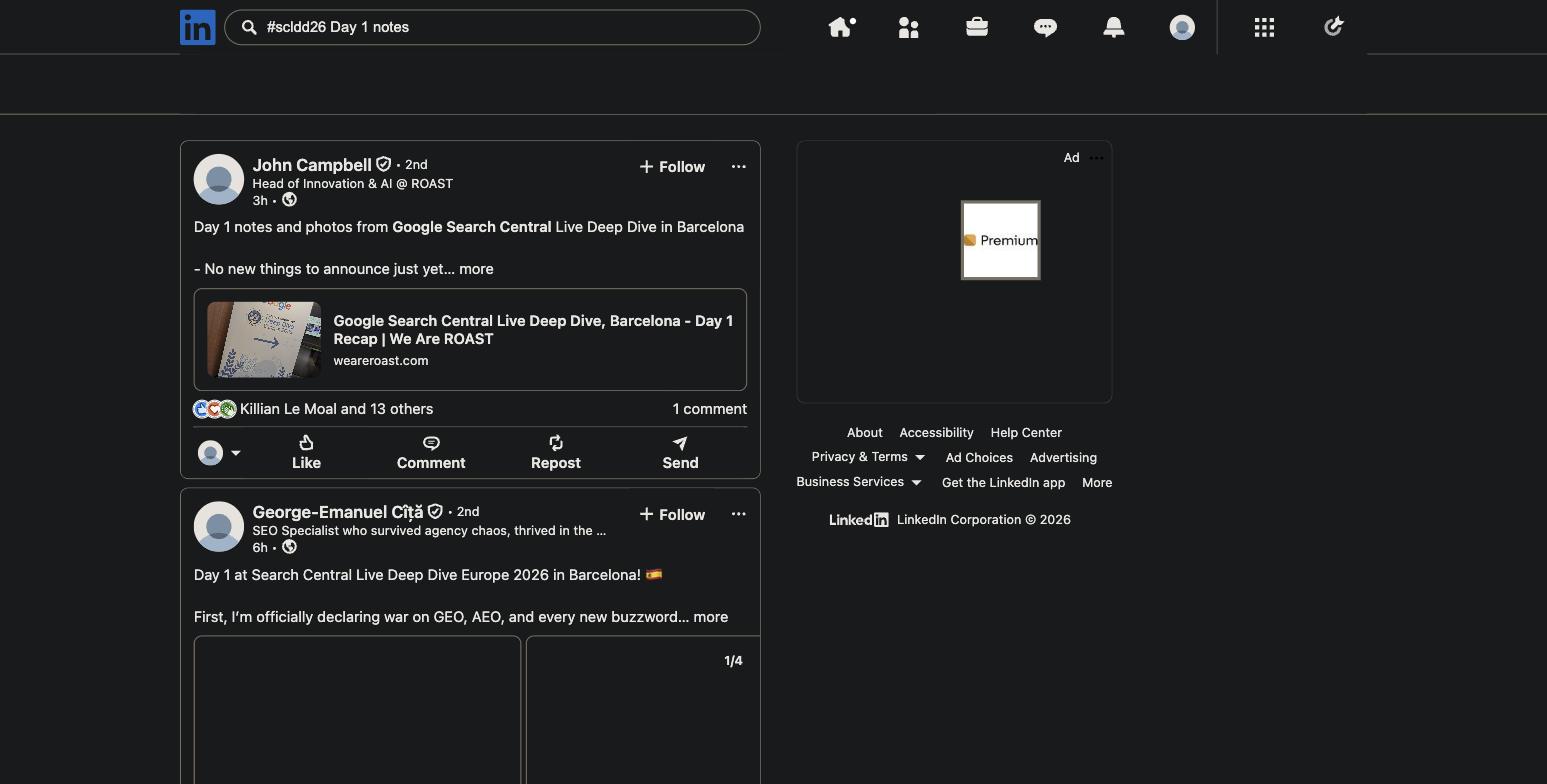Click the headline "Head of Innovation & AI @ ROAST"

pyautogui.click(x=352, y=184)
